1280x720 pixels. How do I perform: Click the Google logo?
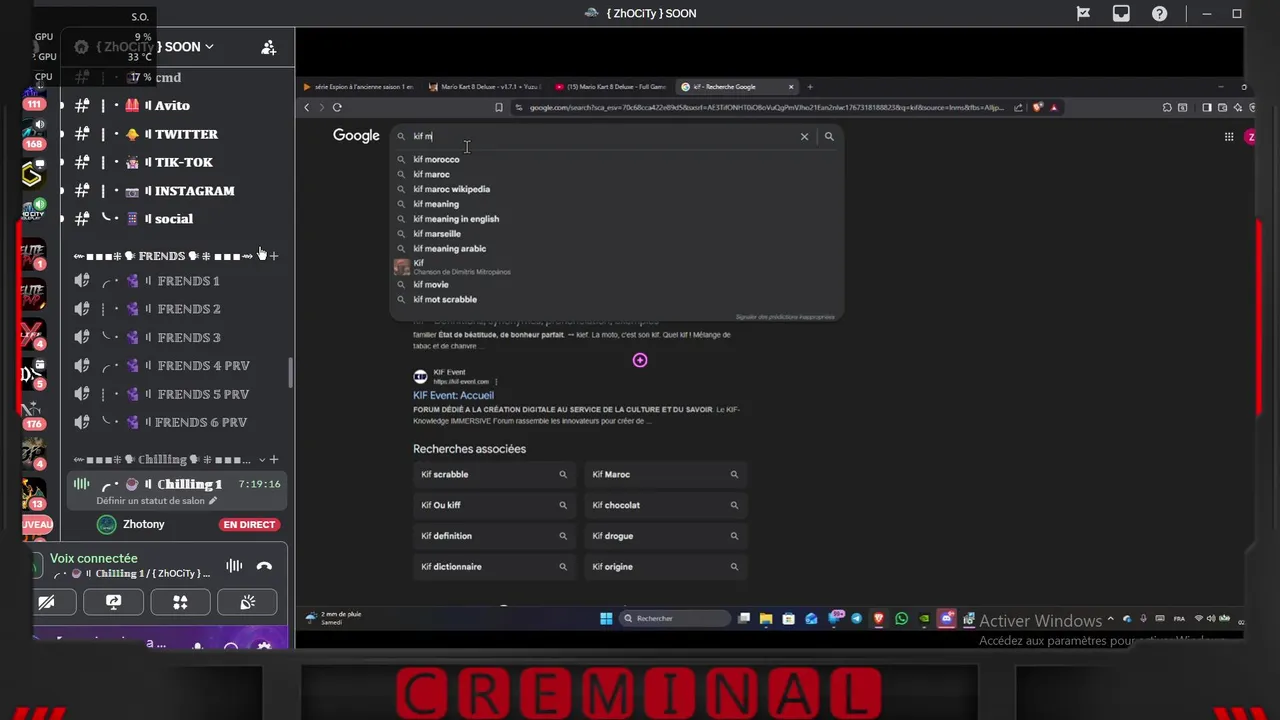(x=356, y=136)
